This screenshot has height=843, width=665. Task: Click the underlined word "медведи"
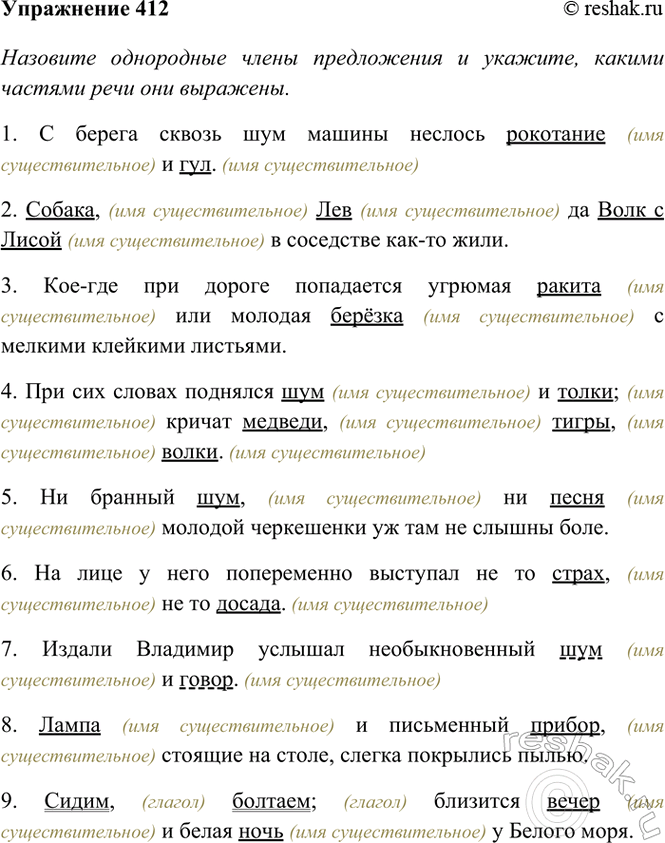click(282, 422)
